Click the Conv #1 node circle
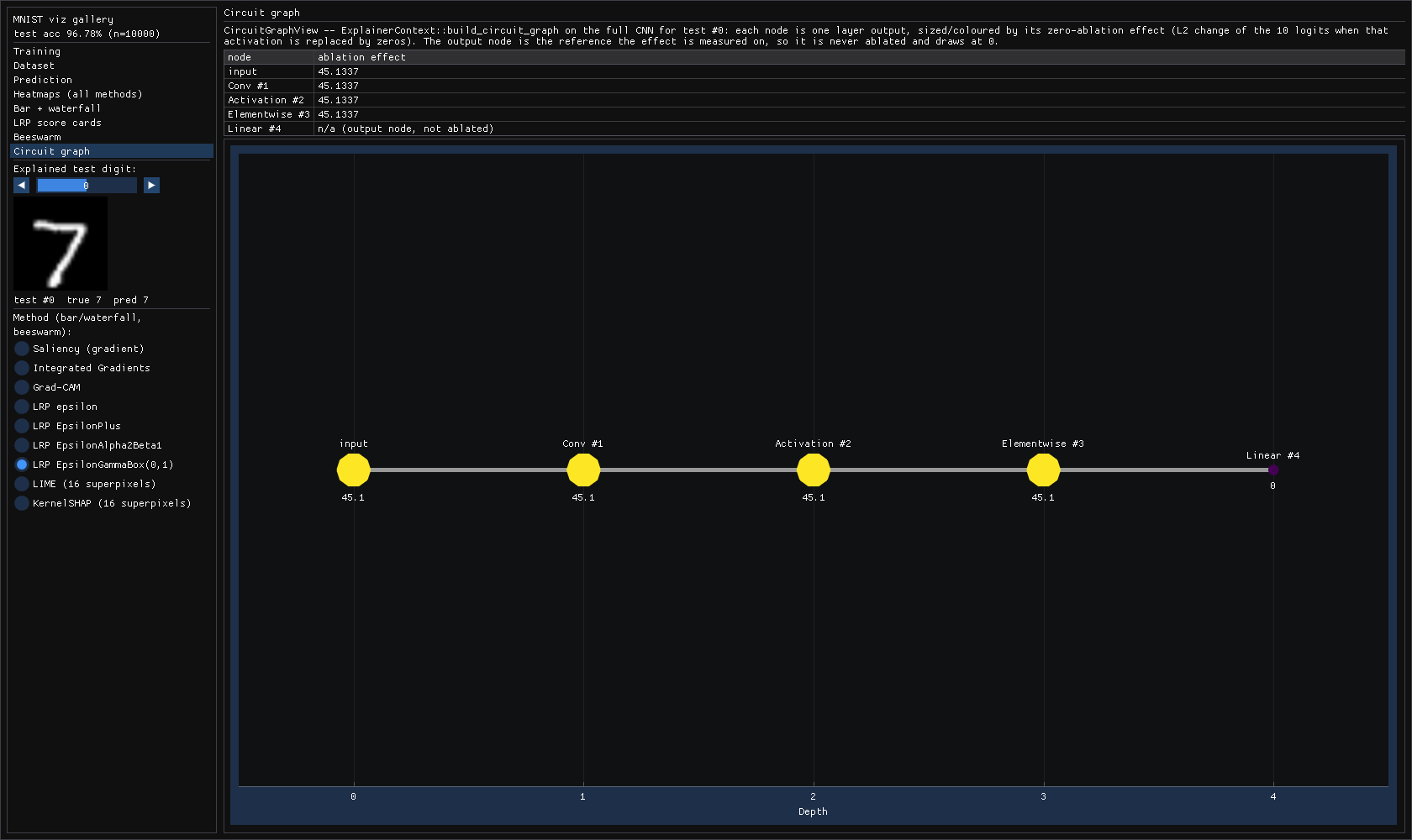The image size is (1412, 840). [x=583, y=470]
